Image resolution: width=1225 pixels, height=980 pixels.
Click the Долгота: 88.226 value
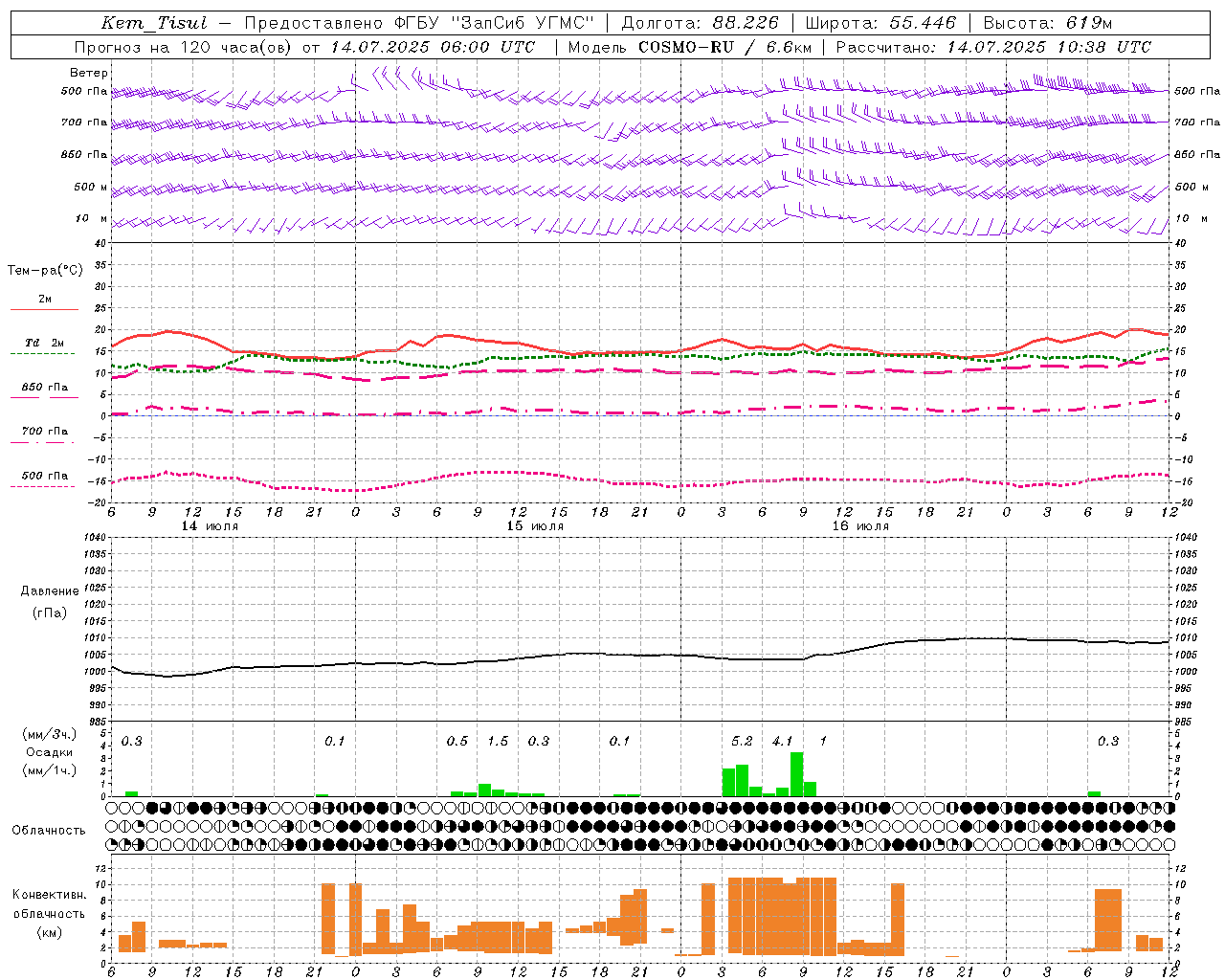(x=700, y=23)
